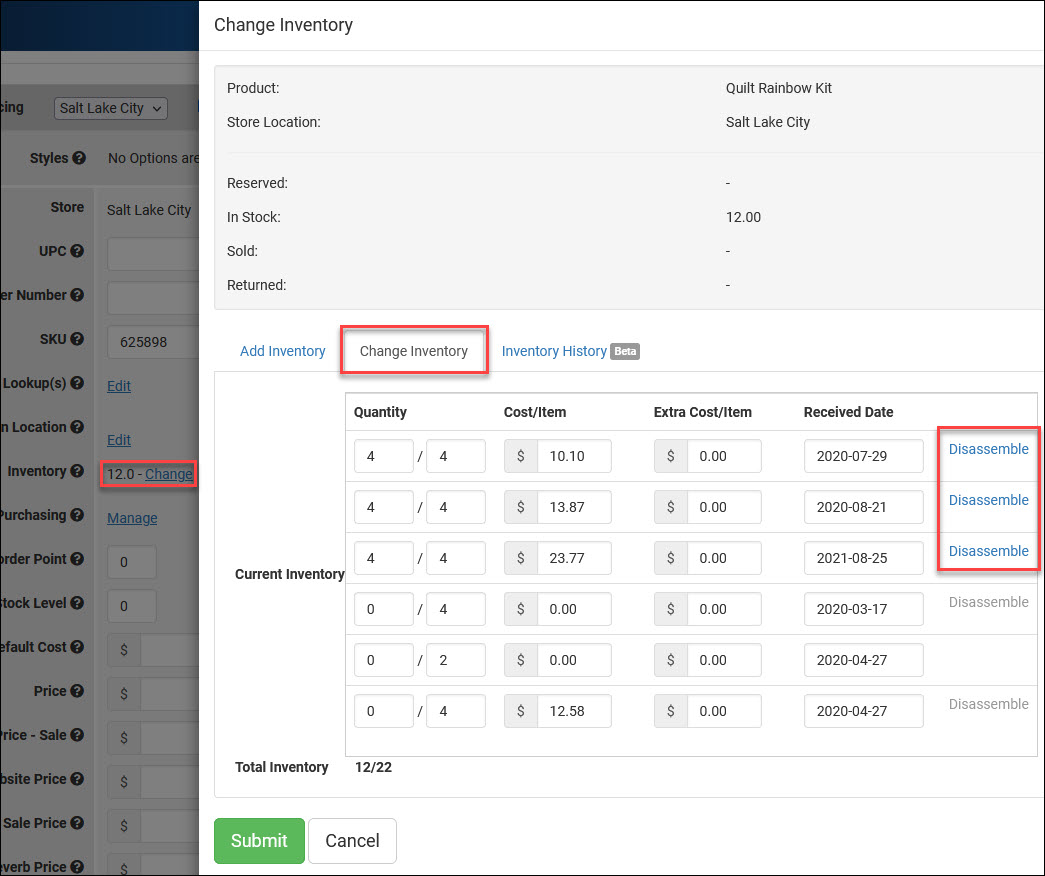
Task: Click the Sale Price help icon
Action: pos(77,823)
